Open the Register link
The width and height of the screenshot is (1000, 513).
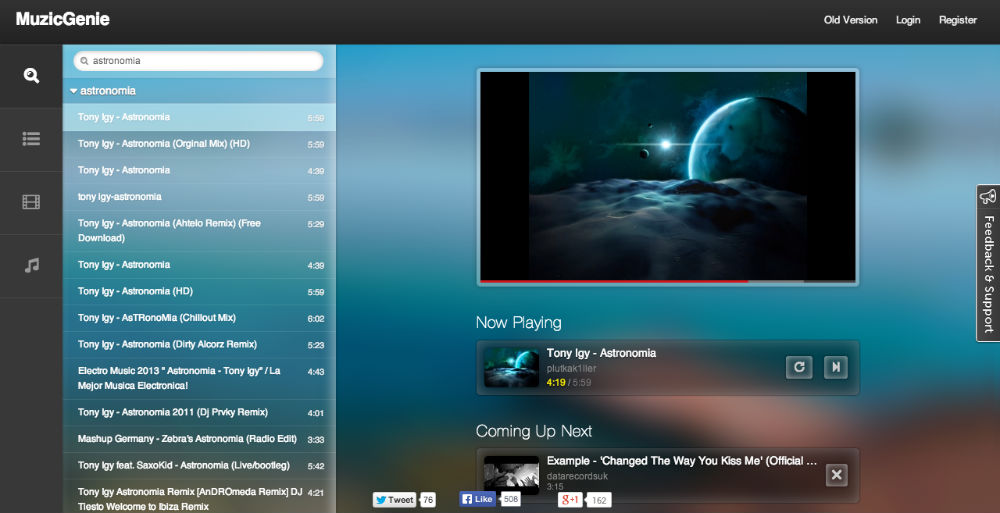coord(957,20)
